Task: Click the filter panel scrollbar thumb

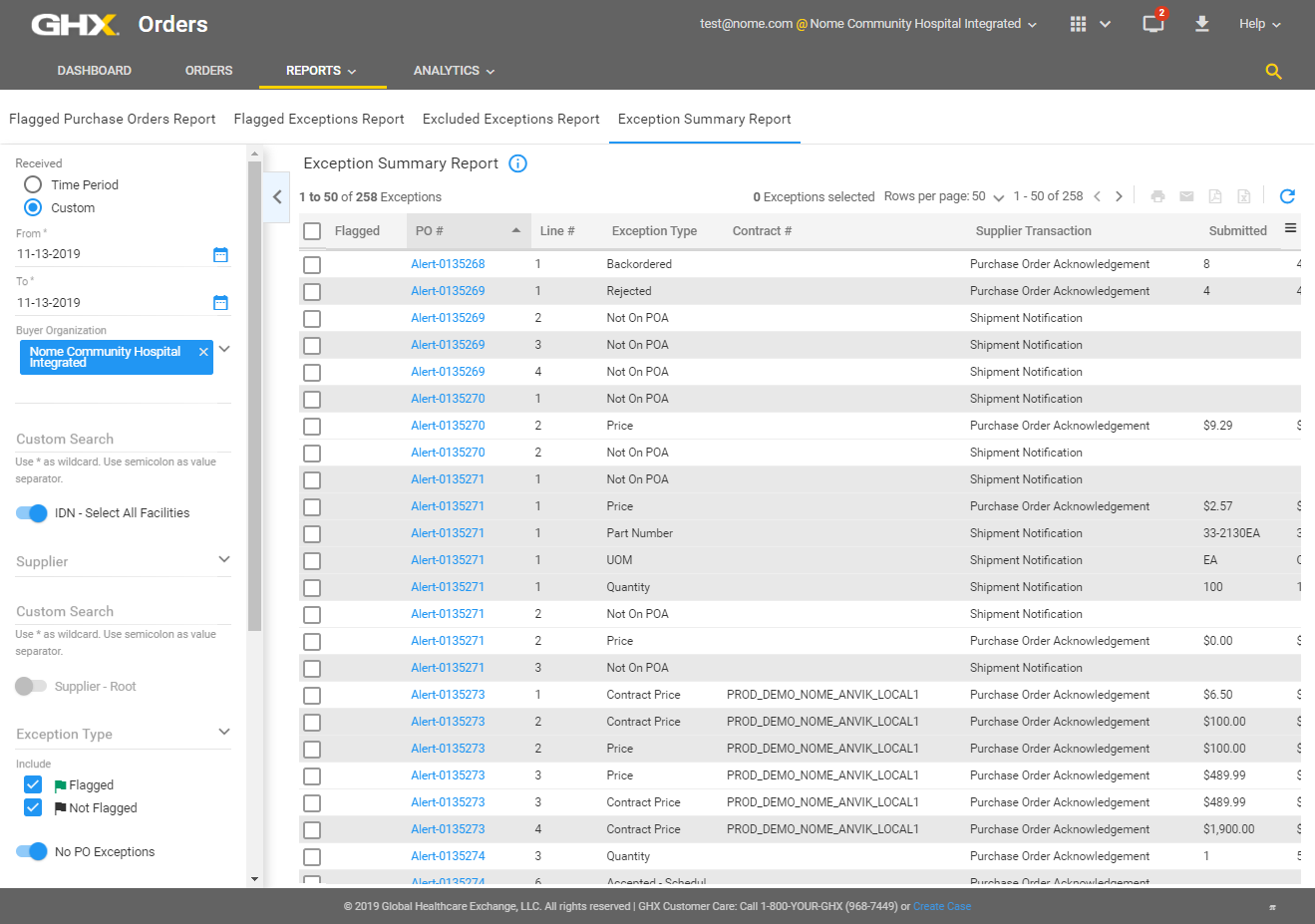Action: click(x=254, y=397)
